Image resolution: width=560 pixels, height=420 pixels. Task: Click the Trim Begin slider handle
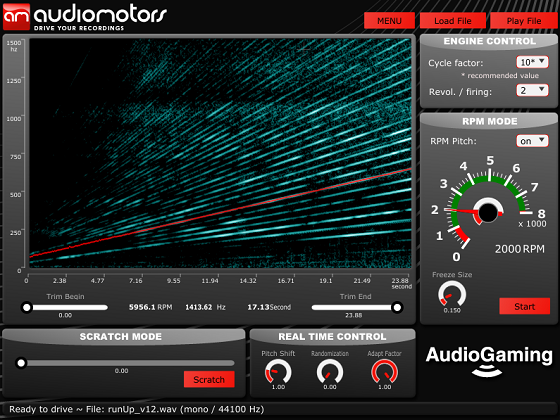pyautogui.click(x=26, y=307)
